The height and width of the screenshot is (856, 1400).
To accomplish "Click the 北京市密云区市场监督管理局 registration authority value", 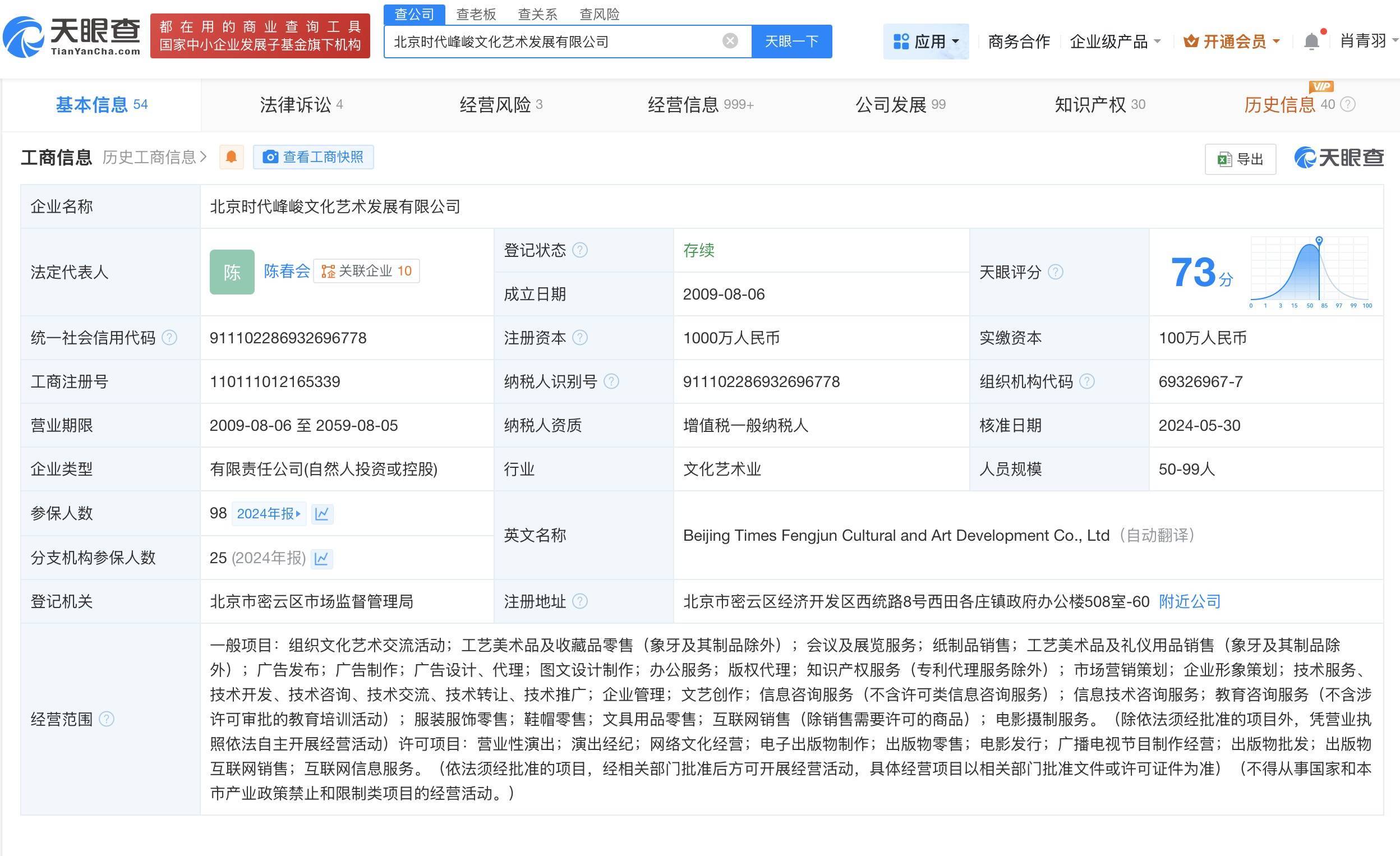I will pyautogui.click(x=311, y=601).
